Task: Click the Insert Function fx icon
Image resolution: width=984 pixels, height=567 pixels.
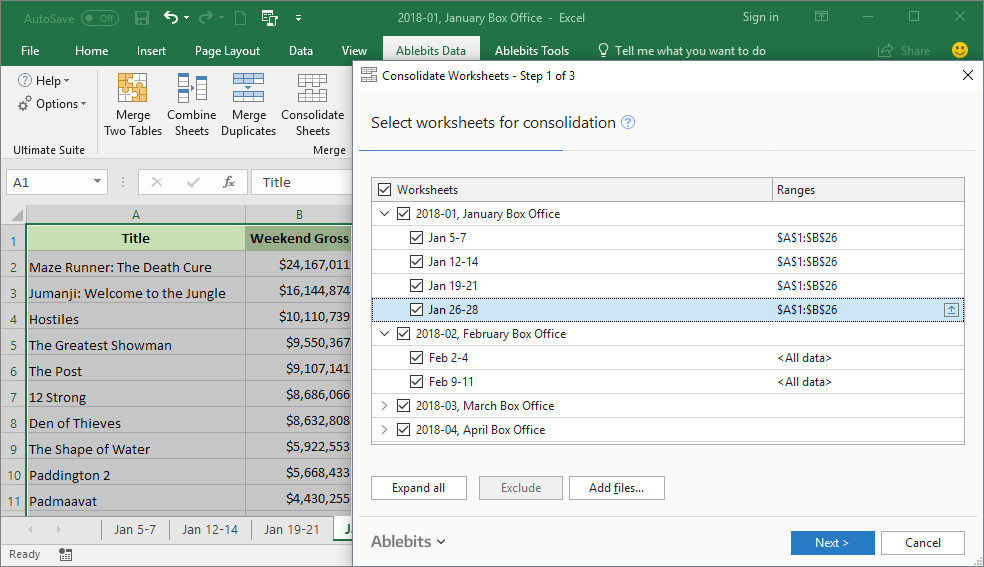Action: tap(228, 182)
